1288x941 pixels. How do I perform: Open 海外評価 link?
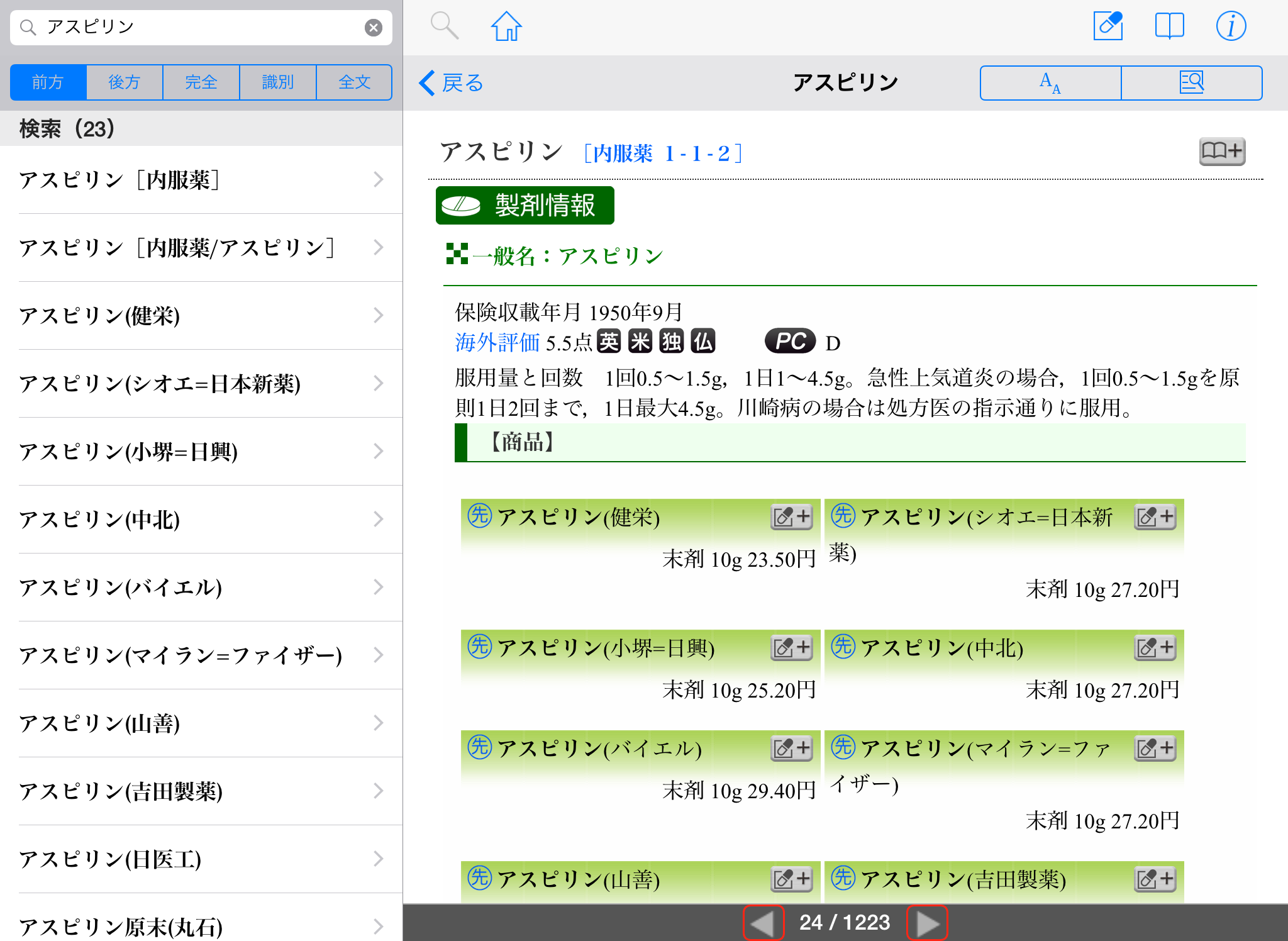[x=497, y=343]
